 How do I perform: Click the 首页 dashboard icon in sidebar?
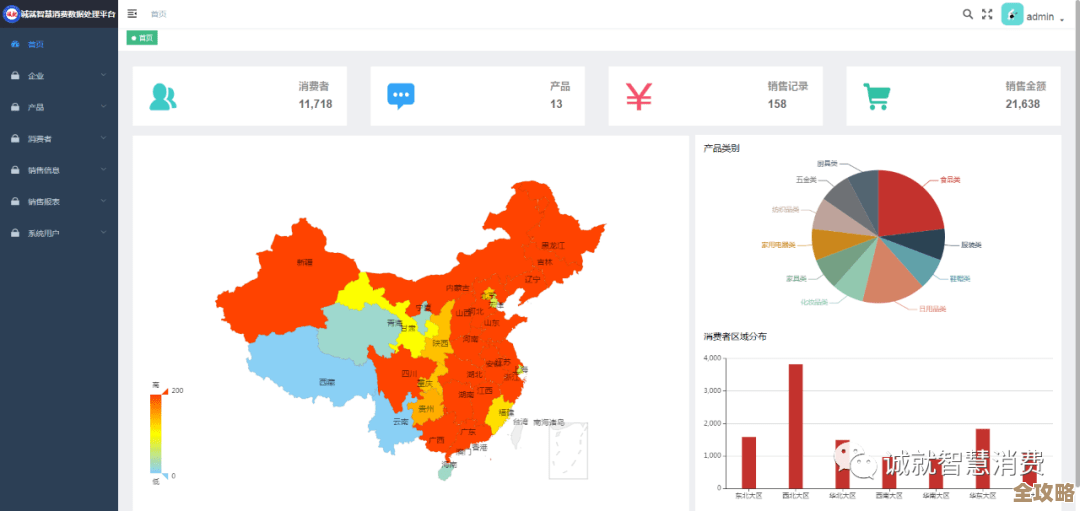(15, 44)
